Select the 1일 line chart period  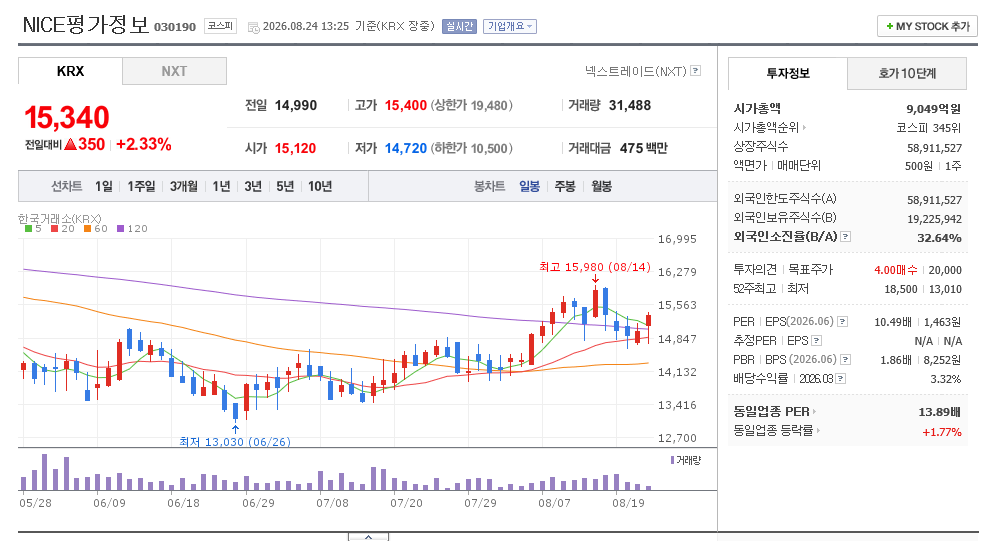tap(104, 187)
